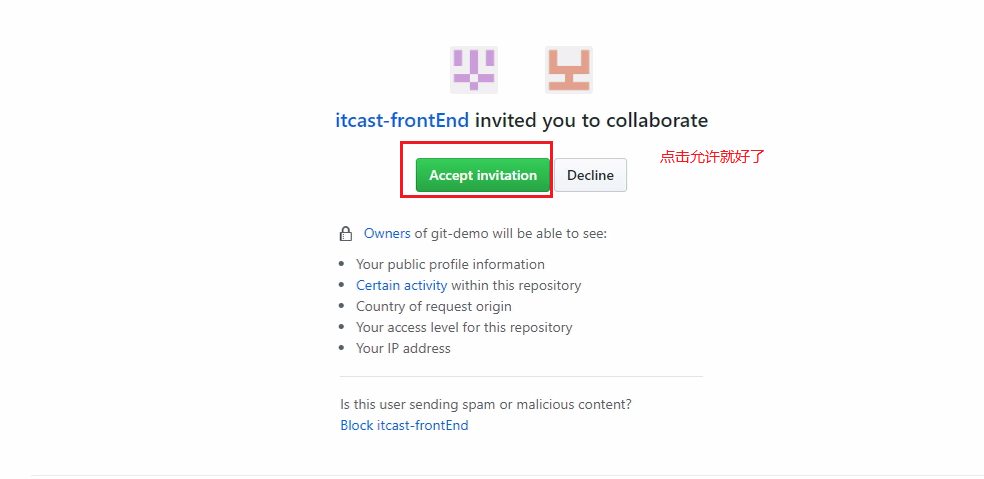Click the orange identicon avatar

click(x=568, y=70)
